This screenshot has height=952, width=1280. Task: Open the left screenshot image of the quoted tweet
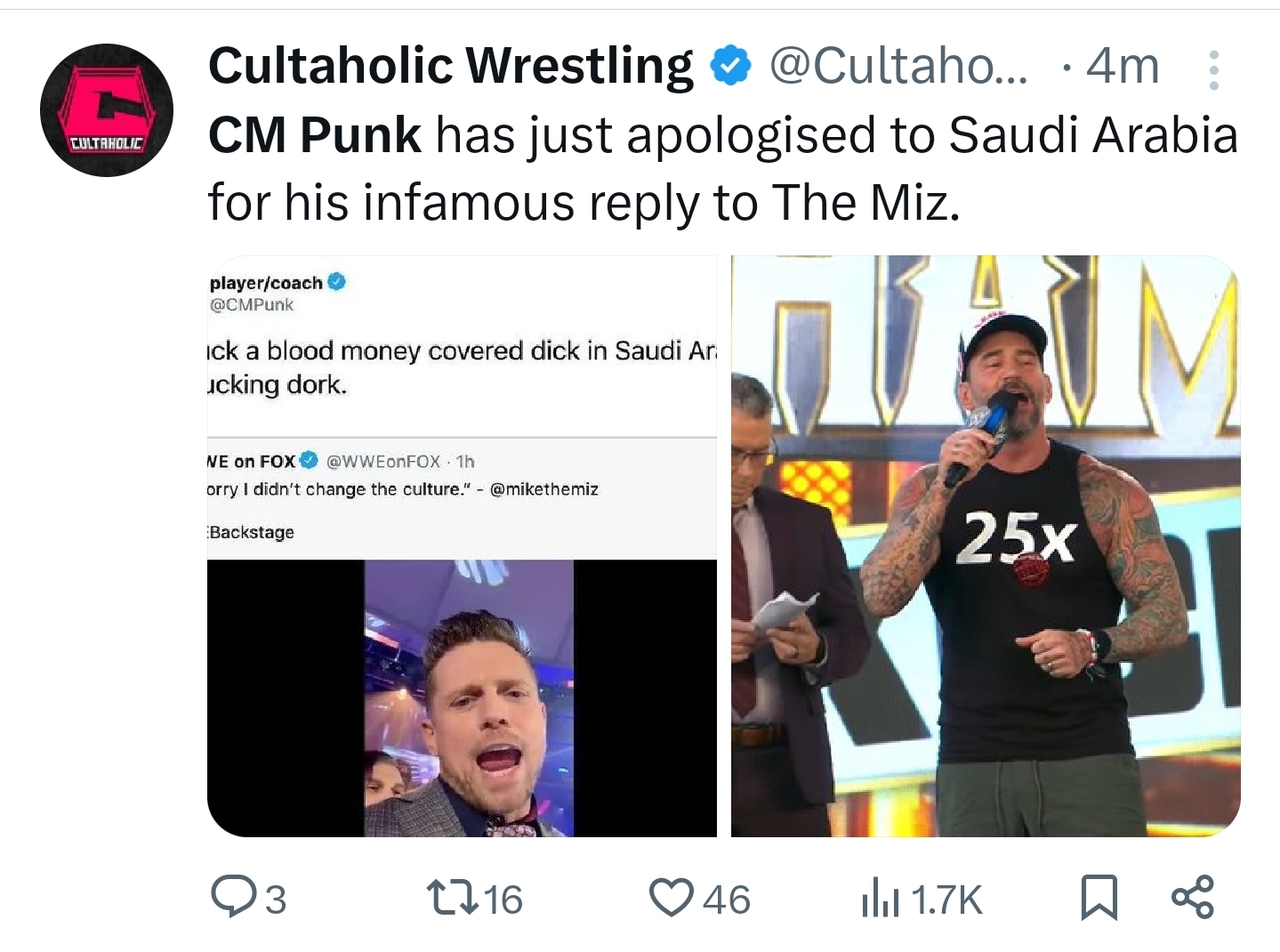(x=462, y=546)
